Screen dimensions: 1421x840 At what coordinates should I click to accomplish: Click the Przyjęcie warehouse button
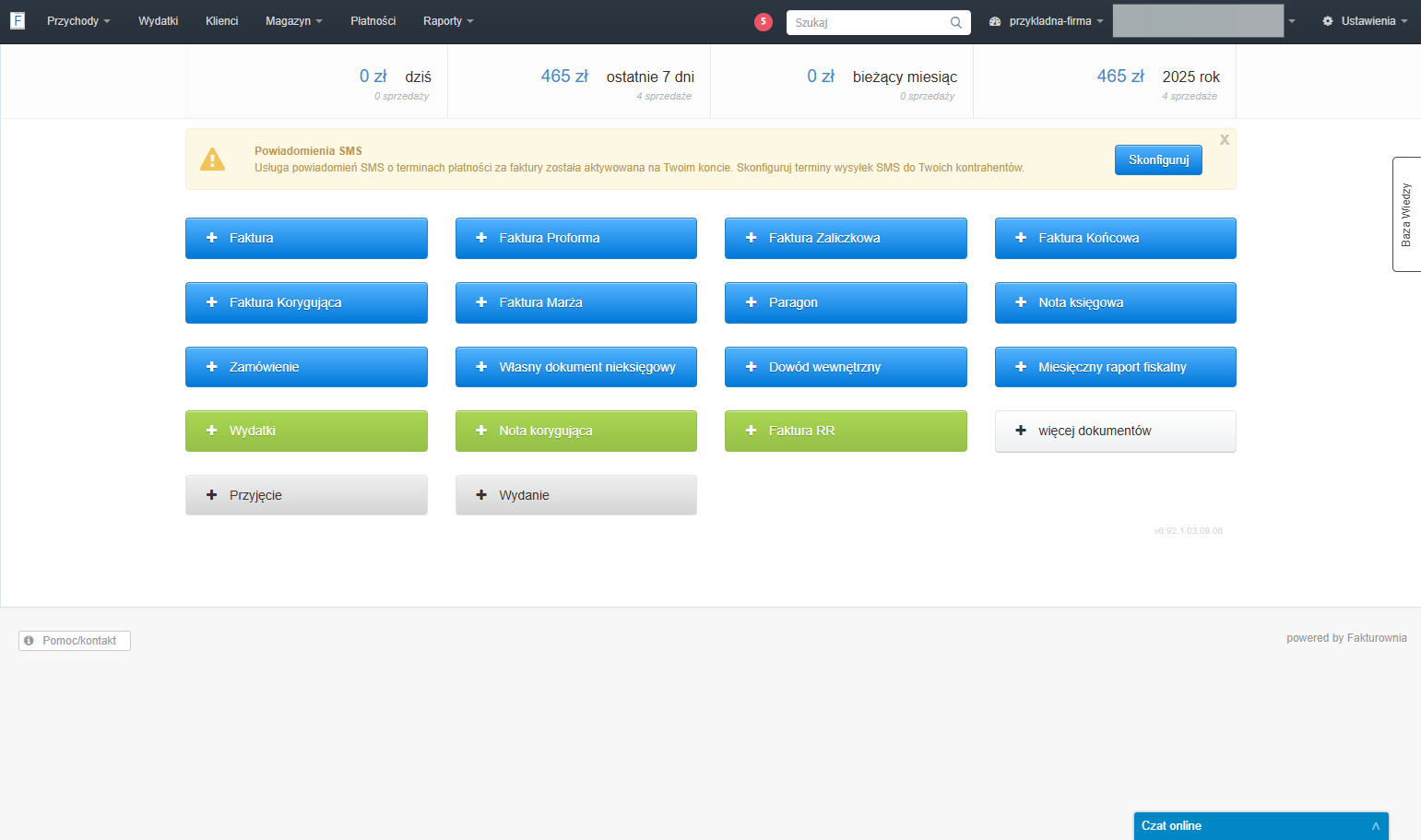click(x=306, y=495)
